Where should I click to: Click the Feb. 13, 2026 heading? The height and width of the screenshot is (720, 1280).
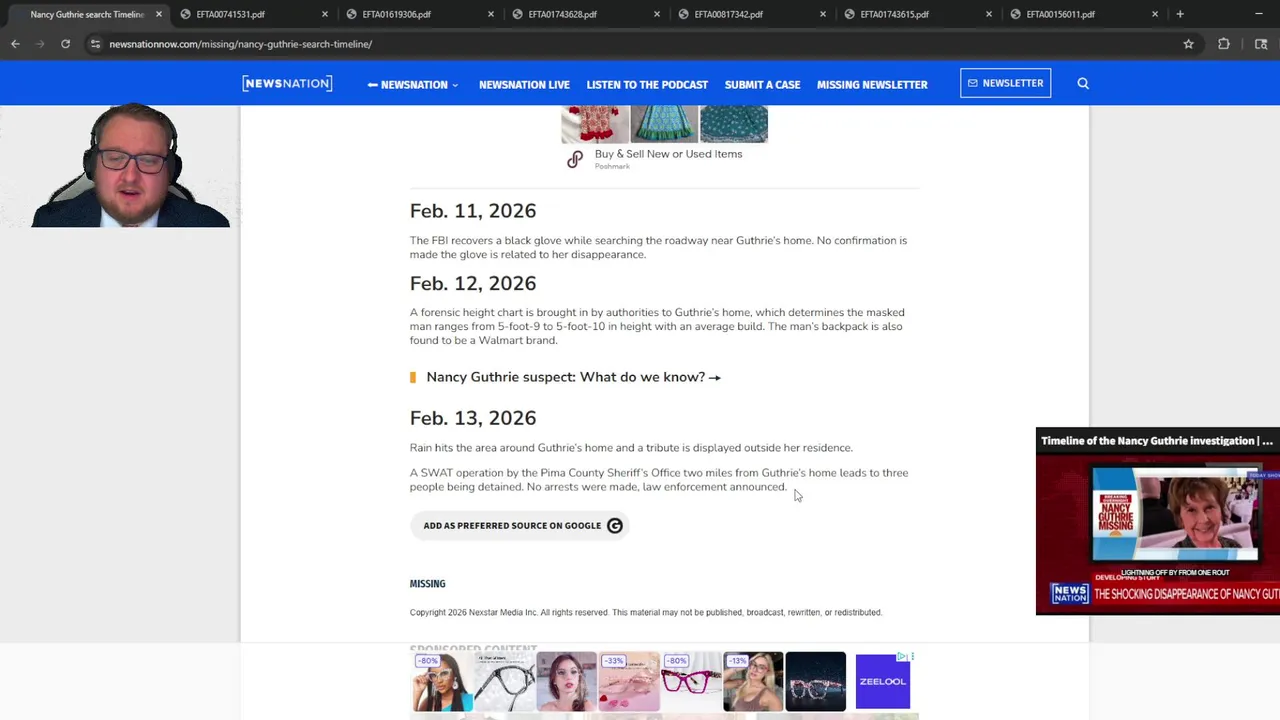pos(473,418)
